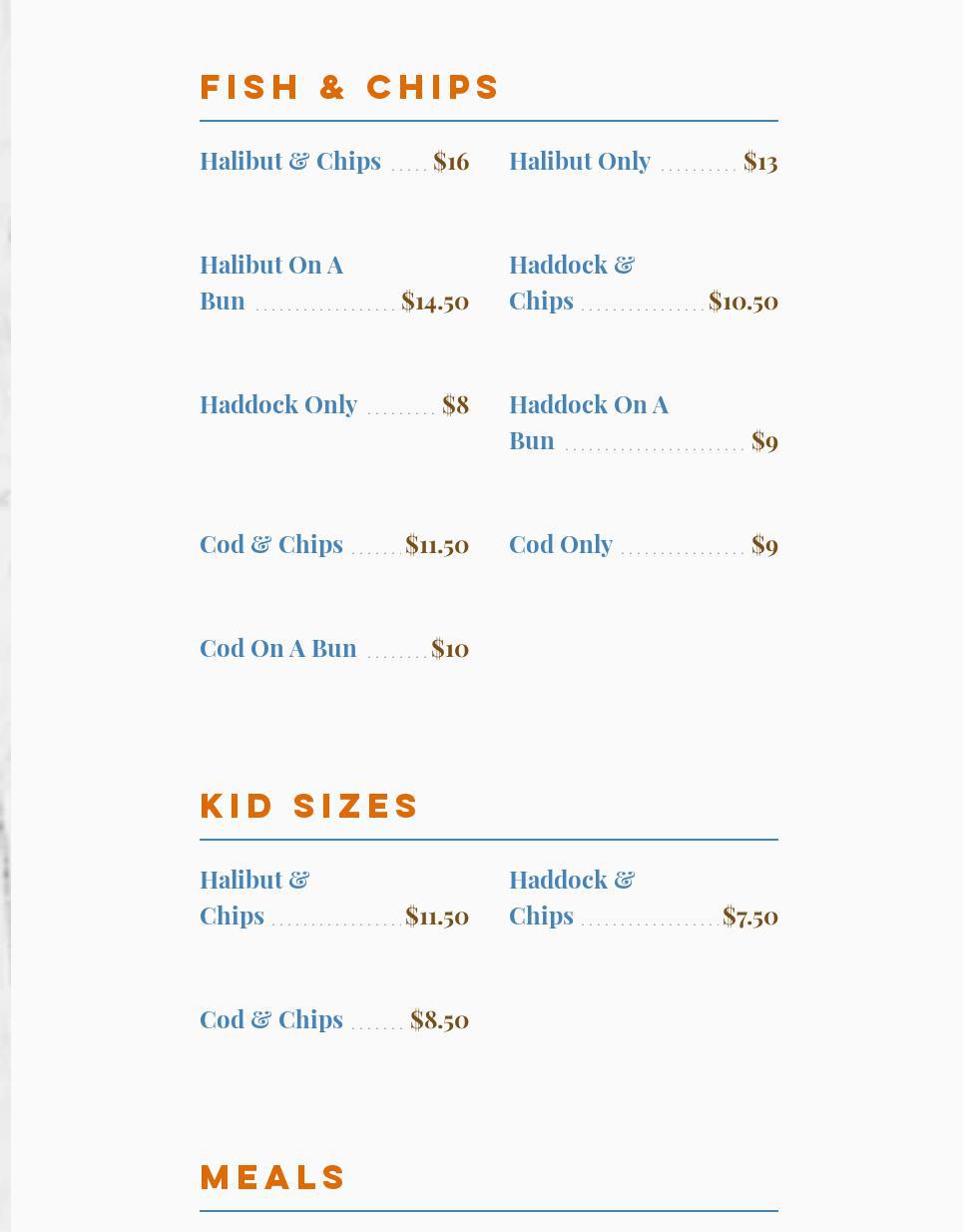
Task: Click the $7.50 price
Action: point(750,916)
